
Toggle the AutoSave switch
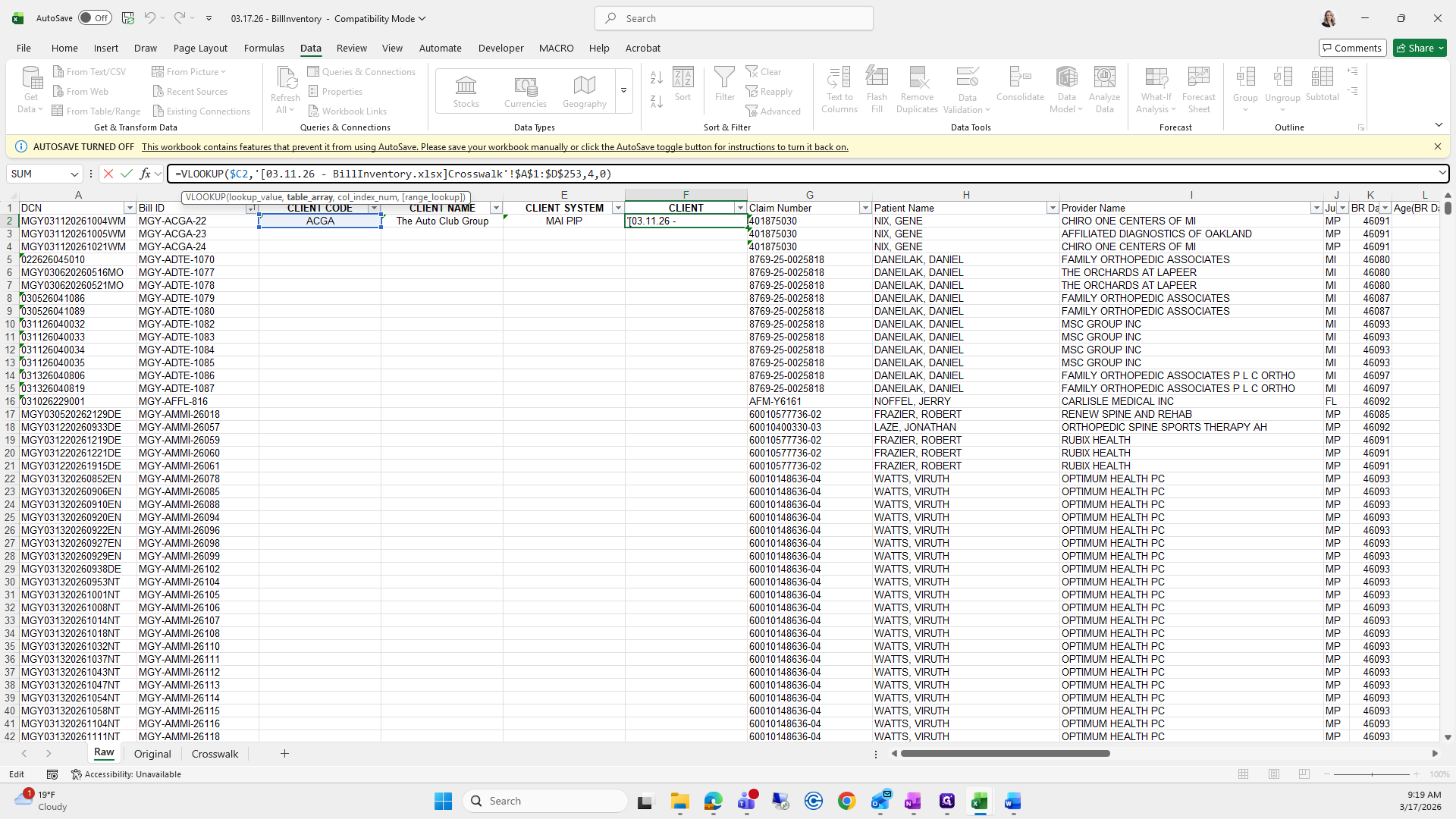coord(94,18)
